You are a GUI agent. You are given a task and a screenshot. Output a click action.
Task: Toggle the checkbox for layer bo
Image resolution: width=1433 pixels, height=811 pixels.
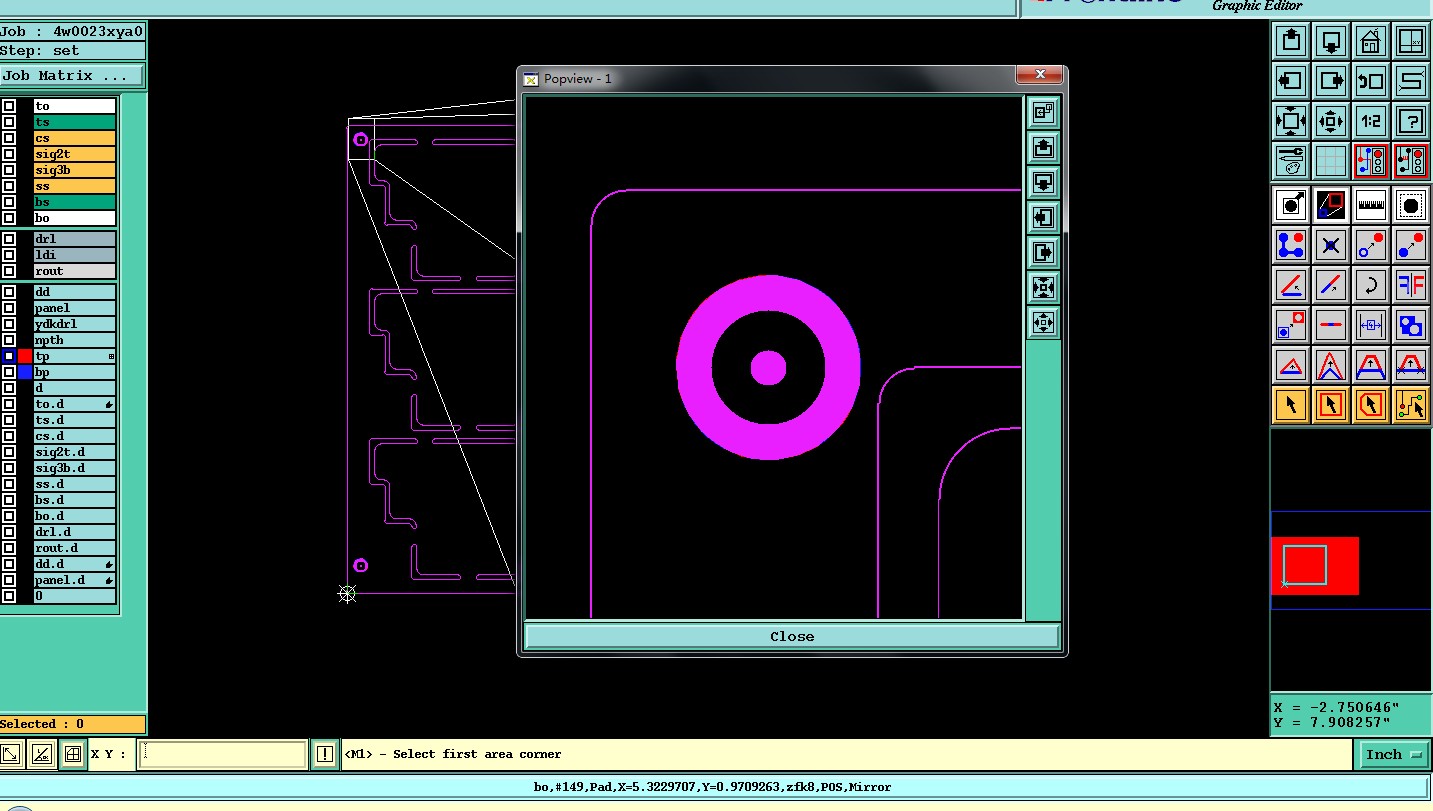[x=8, y=218]
